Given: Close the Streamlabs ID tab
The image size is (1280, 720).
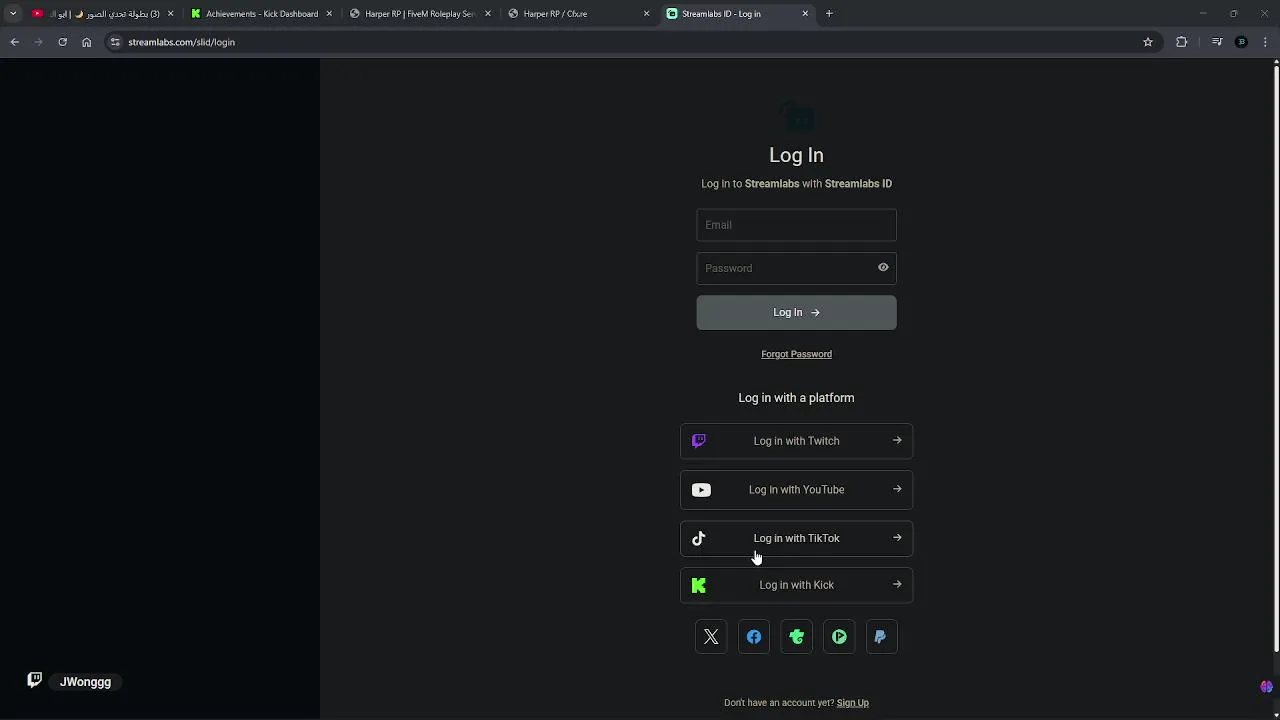Looking at the screenshot, I should tap(805, 14).
